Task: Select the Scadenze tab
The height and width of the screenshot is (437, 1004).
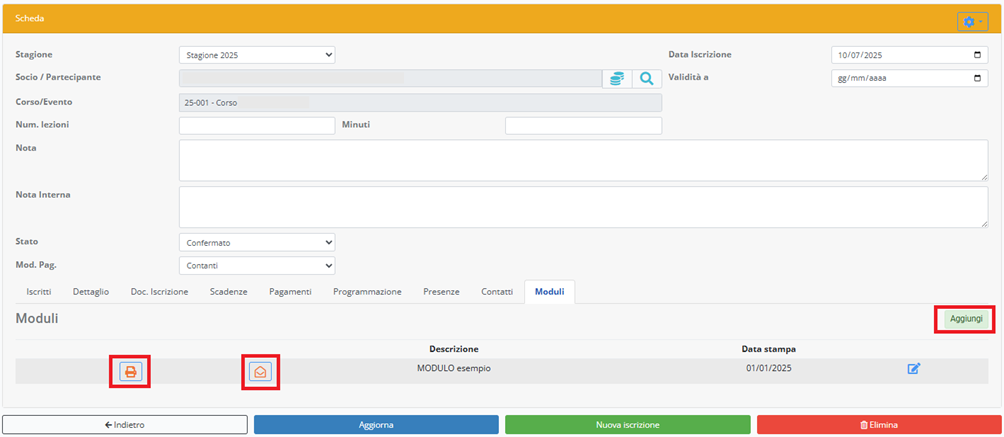Action: [x=228, y=292]
